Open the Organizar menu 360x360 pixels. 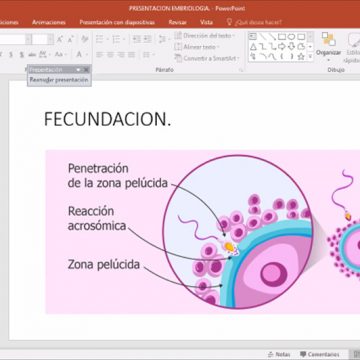[x=329, y=47]
